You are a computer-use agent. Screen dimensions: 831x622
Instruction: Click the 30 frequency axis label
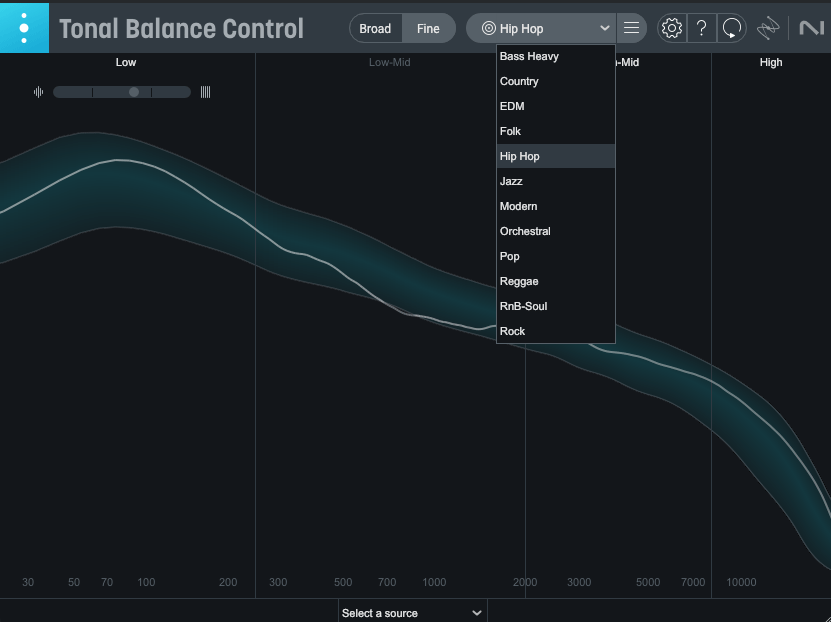coord(28,582)
